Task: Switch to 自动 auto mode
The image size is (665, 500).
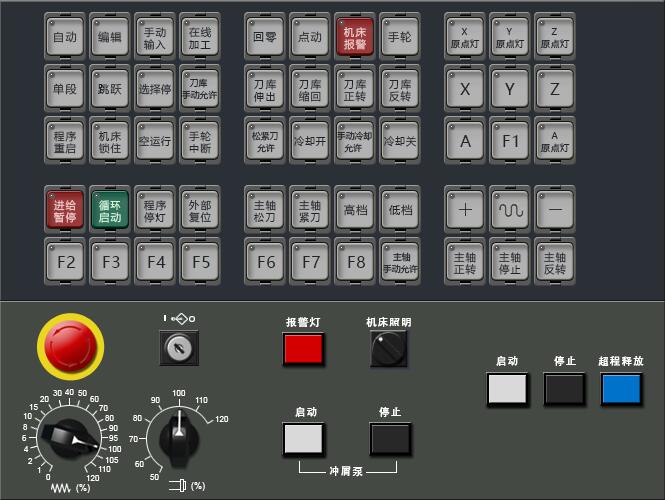Action: (65, 36)
